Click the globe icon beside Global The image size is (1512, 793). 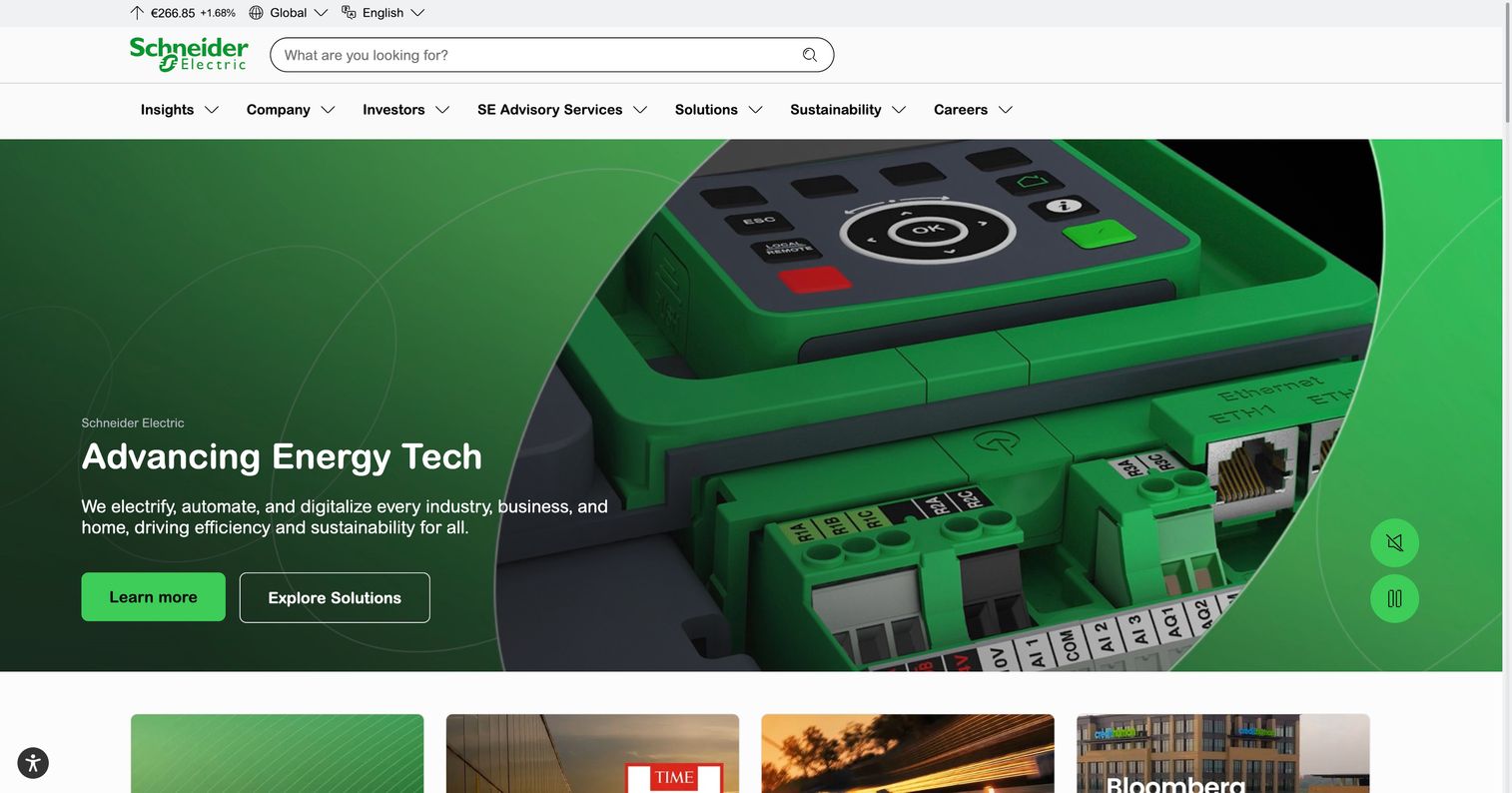coord(256,13)
